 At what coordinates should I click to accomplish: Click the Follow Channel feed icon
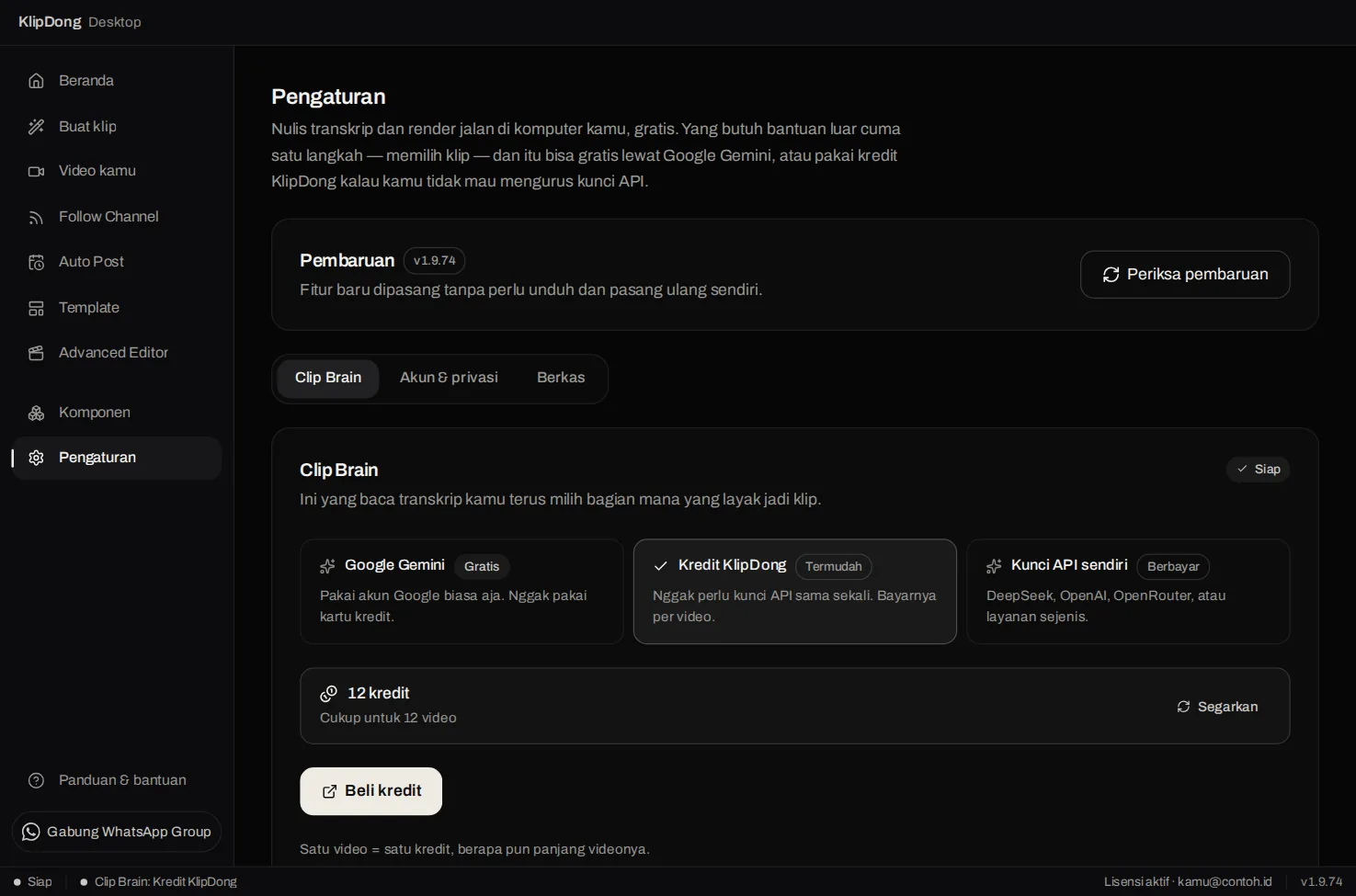click(36, 217)
